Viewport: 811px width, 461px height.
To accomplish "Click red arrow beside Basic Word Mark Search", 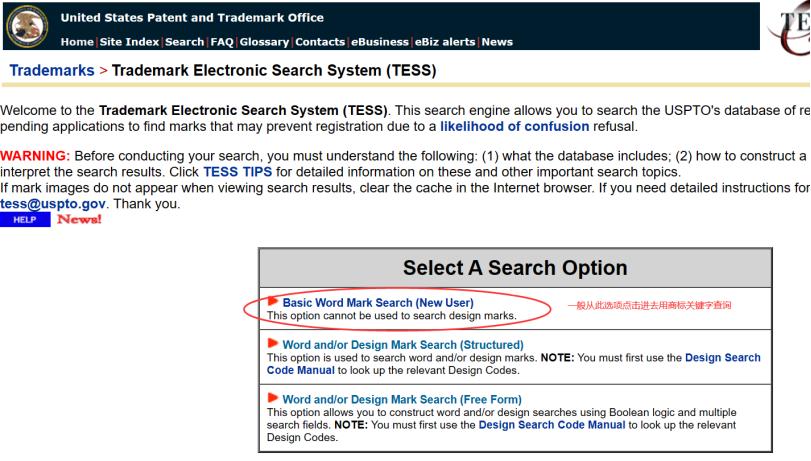I will click(x=273, y=301).
